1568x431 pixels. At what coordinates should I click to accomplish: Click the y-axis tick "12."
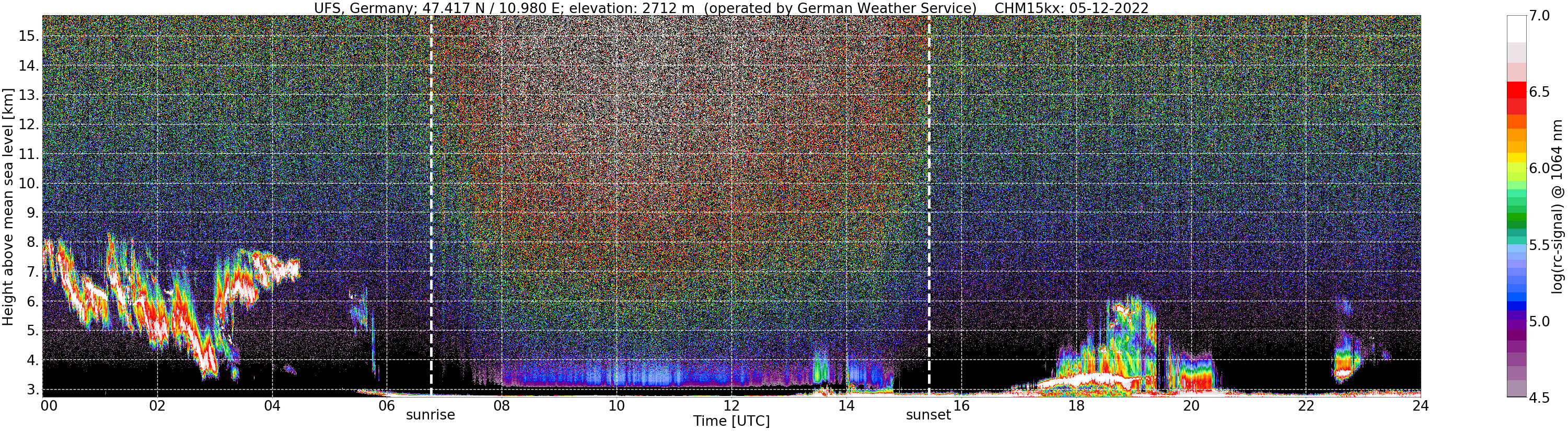28,124
